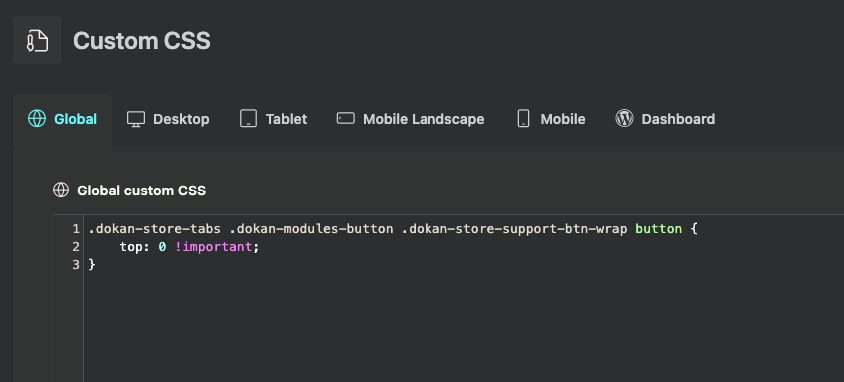Click the Global globe icon in tabs

(37, 118)
